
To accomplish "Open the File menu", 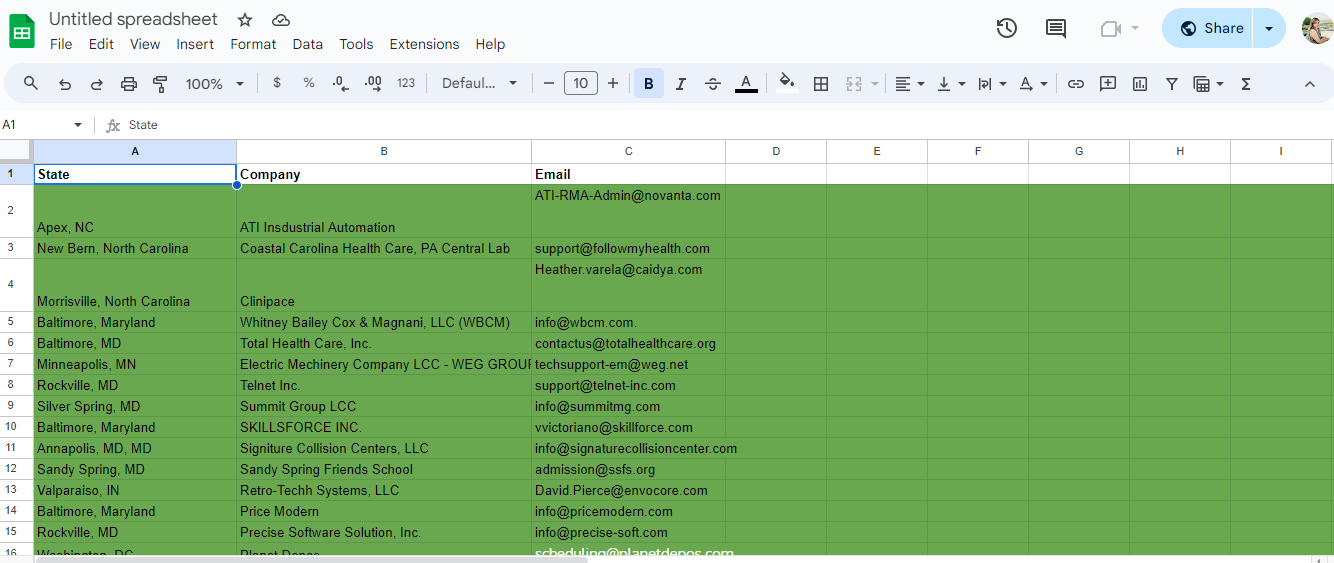I will pyautogui.click(x=61, y=44).
